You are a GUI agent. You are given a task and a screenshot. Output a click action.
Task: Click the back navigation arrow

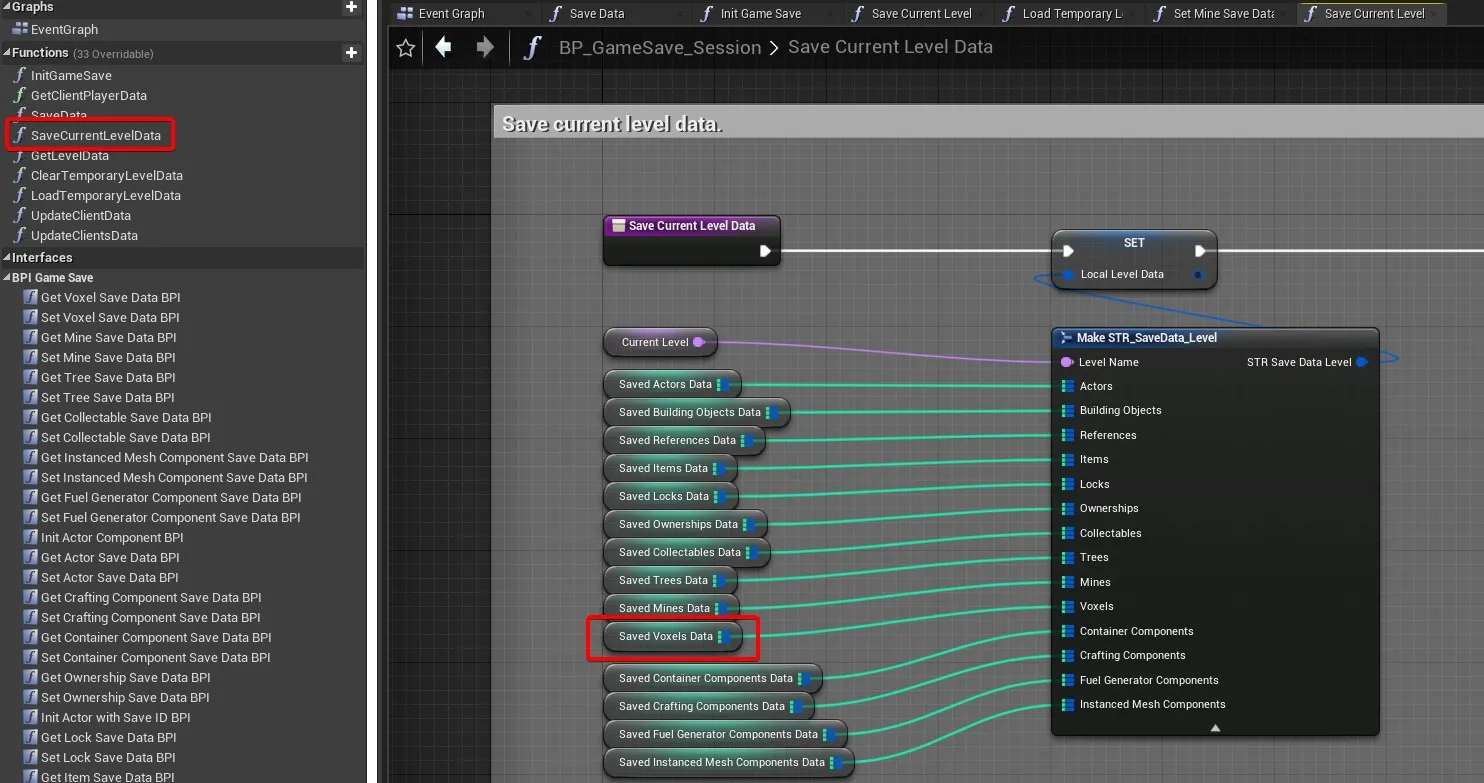(x=443, y=47)
